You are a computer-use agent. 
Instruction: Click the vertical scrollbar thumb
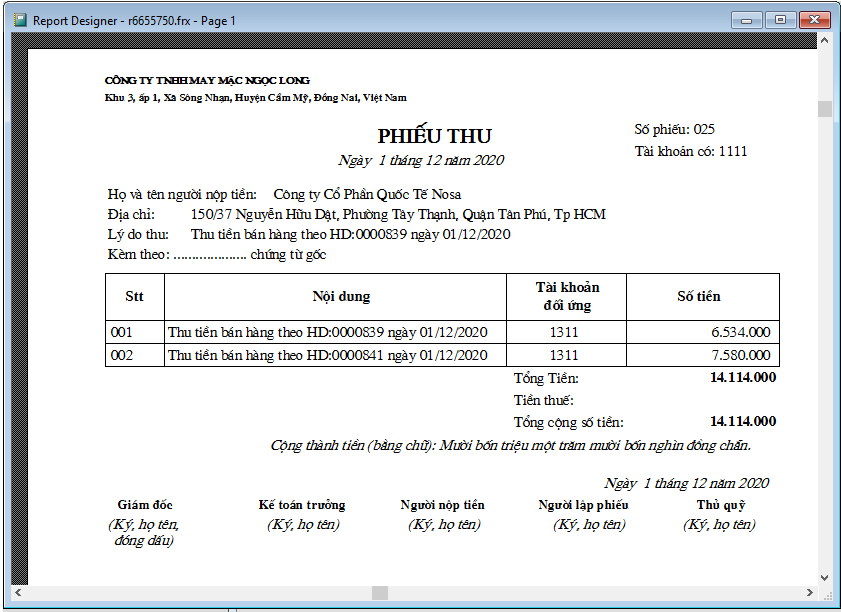(x=824, y=108)
